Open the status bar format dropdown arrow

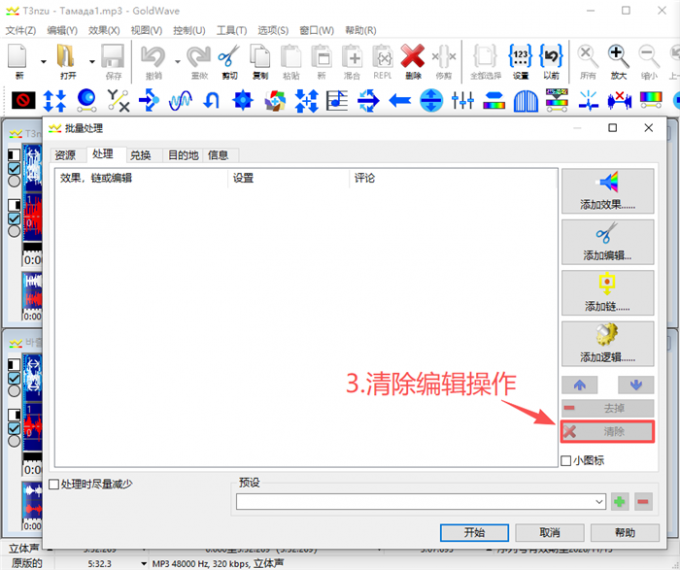click(x=144, y=563)
